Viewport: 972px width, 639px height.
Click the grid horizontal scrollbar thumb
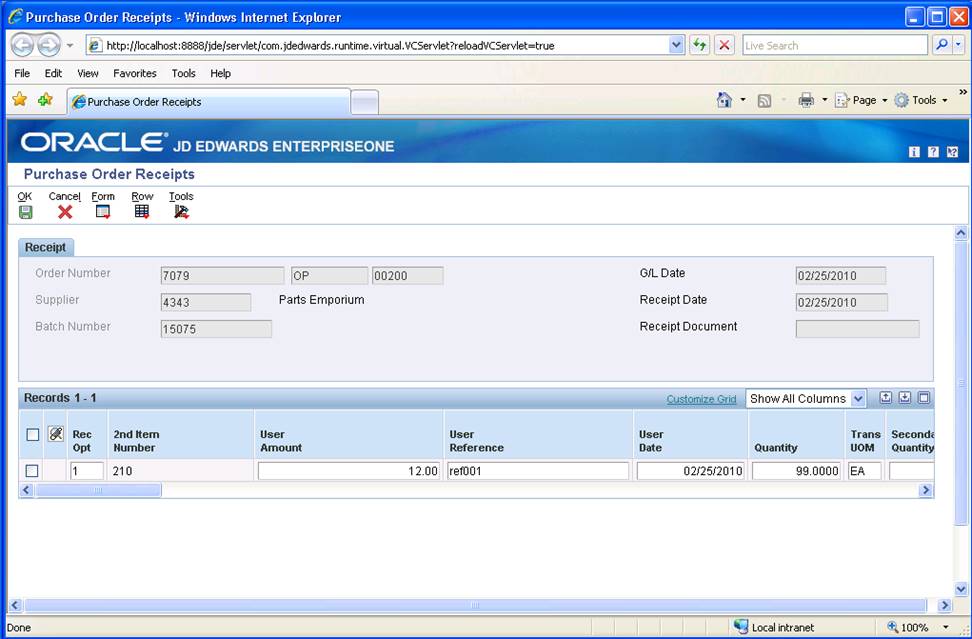click(x=98, y=490)
